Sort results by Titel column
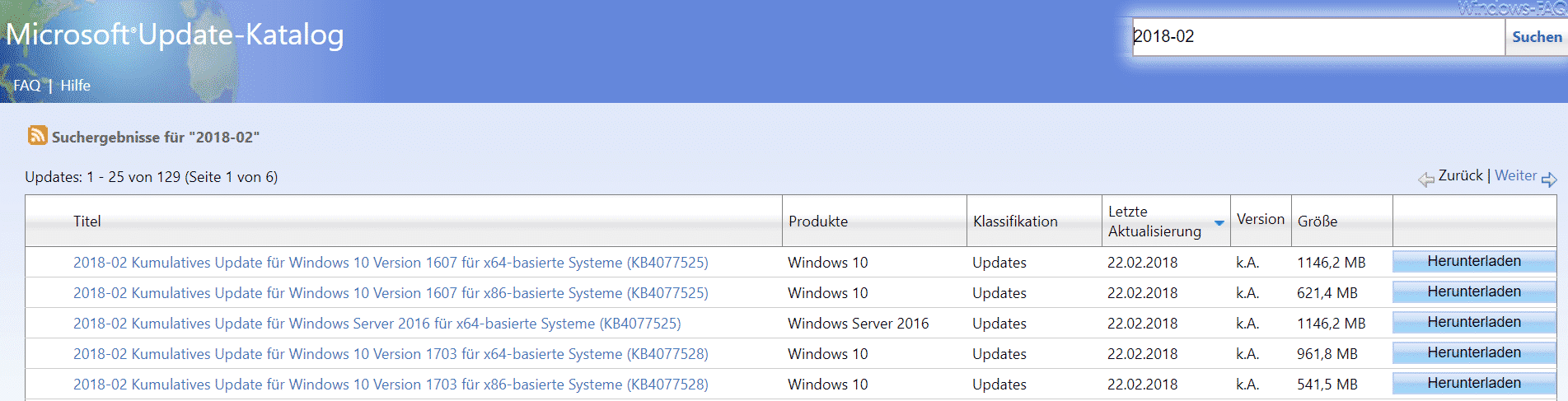Viewport: 1568px width, 401px height. click(87, 221)
